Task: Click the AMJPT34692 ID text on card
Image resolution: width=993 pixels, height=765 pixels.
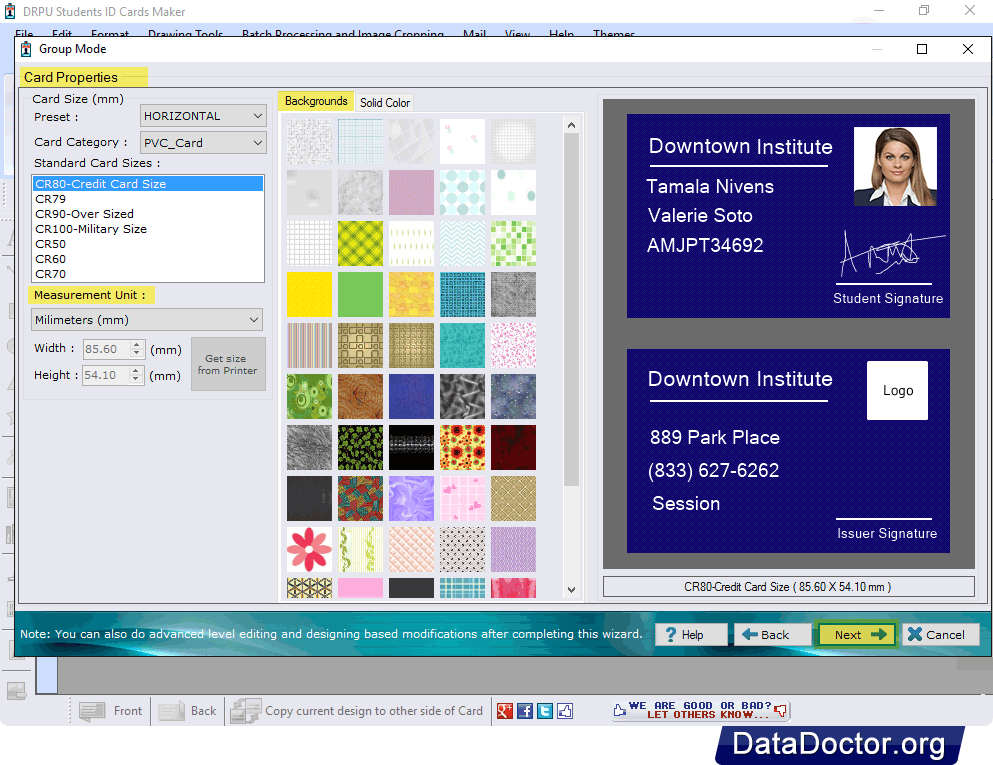Action: tap(705, 245)
